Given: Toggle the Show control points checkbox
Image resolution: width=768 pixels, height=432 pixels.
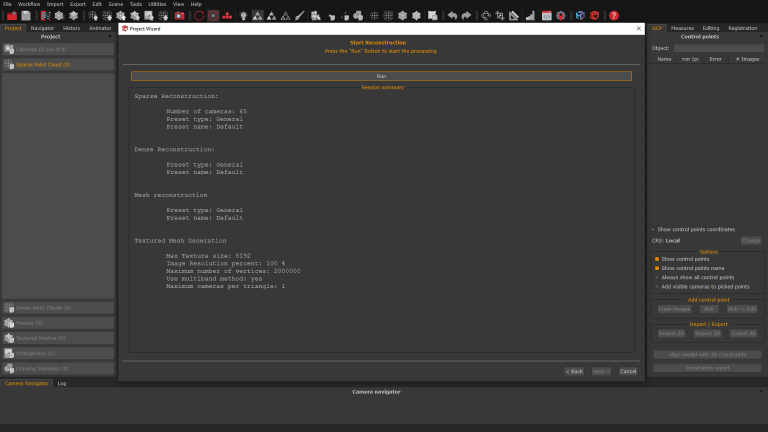Looking at the screenshot, I should [655, 259].
